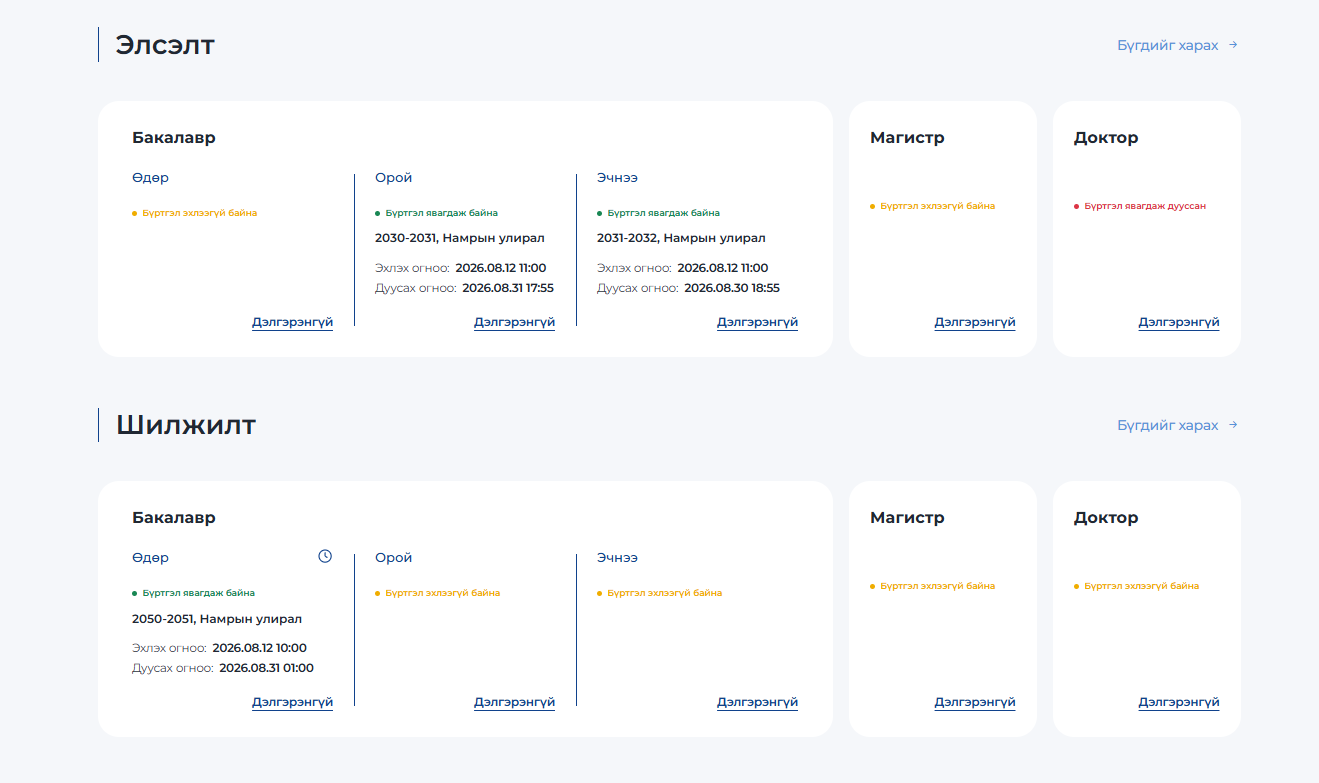Click Орой column label in Элсэлт Бакалавр

[x=394, y=178]
